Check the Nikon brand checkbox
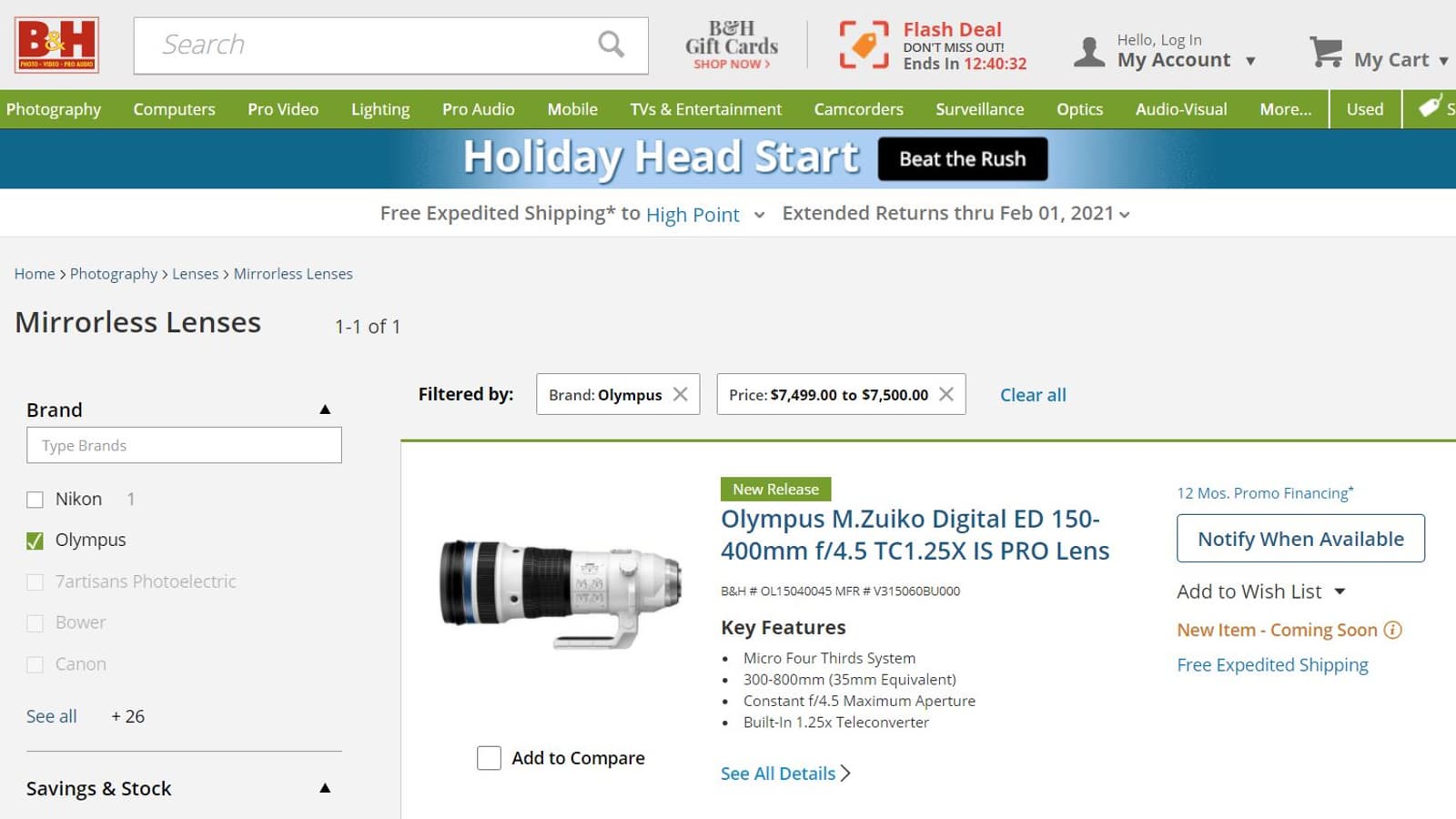Screen dimensions: 1456x819 [x=35, y=500]
